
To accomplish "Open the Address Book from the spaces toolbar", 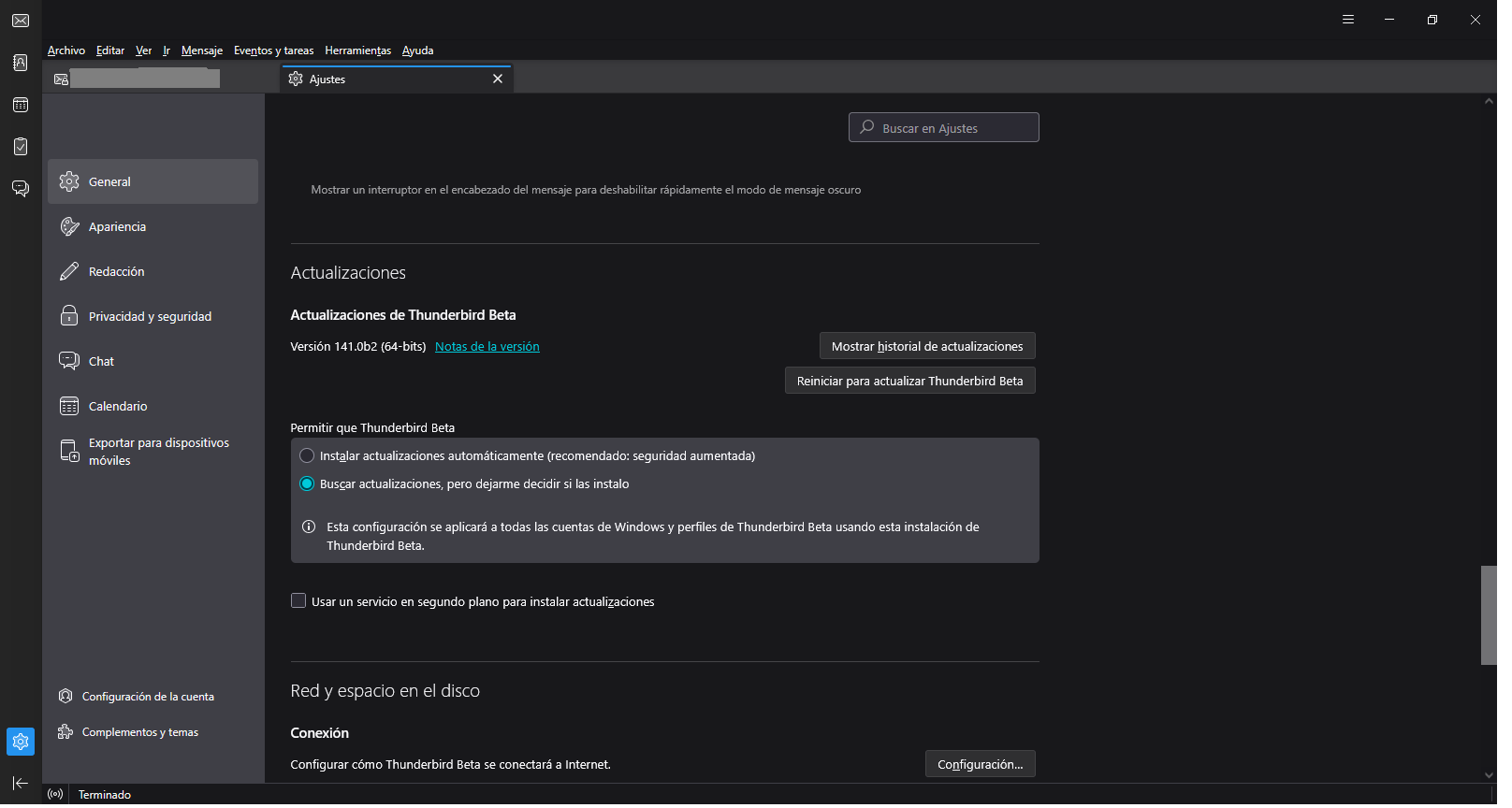I will pyautogui.click(x=21, y=63).
